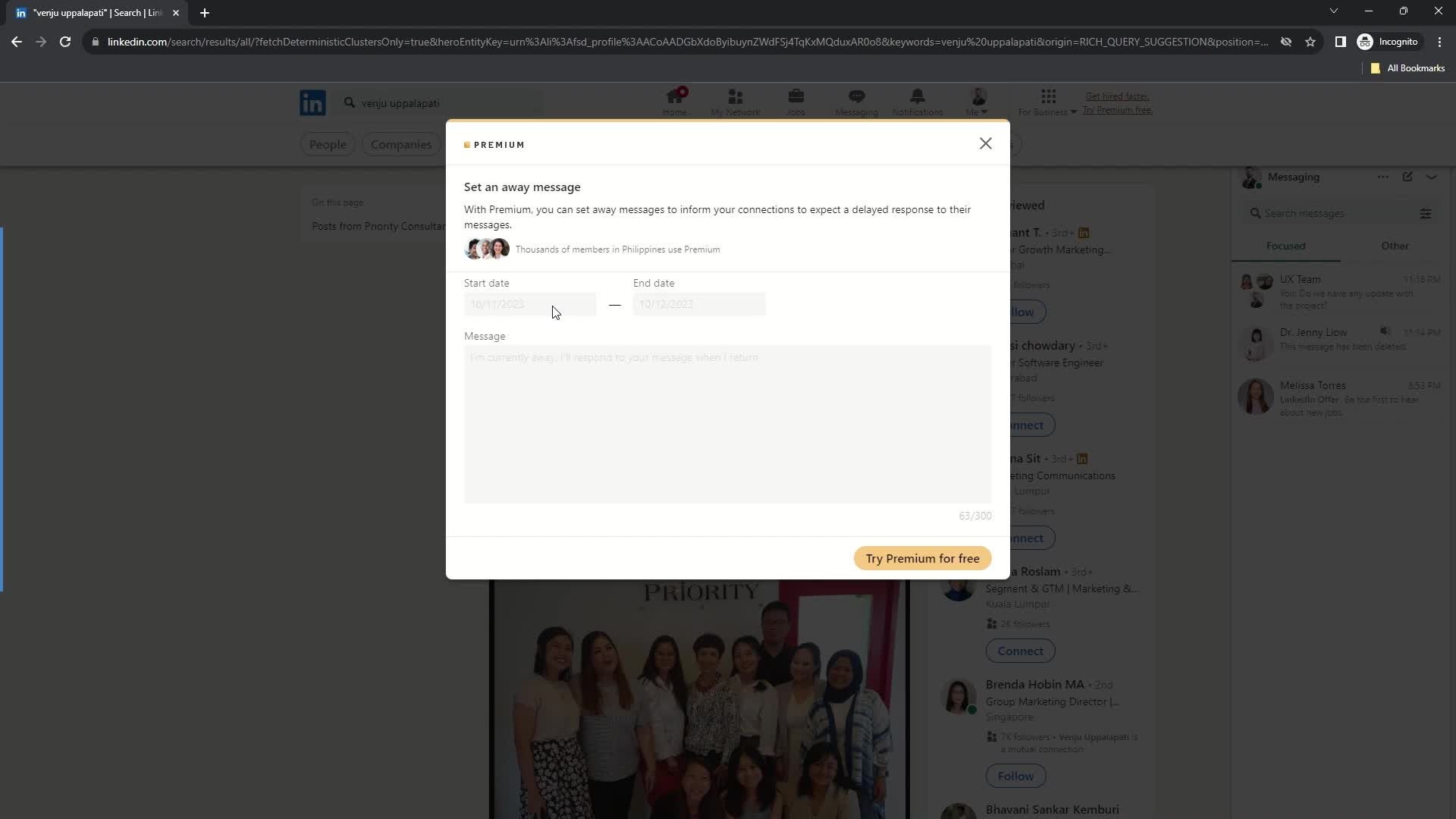This screenshot has width=1456, height=819.
Task: Open All Bookmarks folder
Action: pos(1407,68)
